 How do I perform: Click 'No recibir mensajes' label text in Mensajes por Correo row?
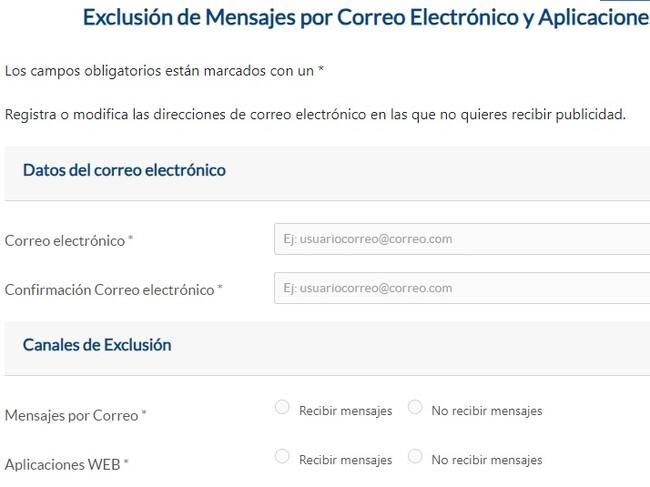[487, 411]
